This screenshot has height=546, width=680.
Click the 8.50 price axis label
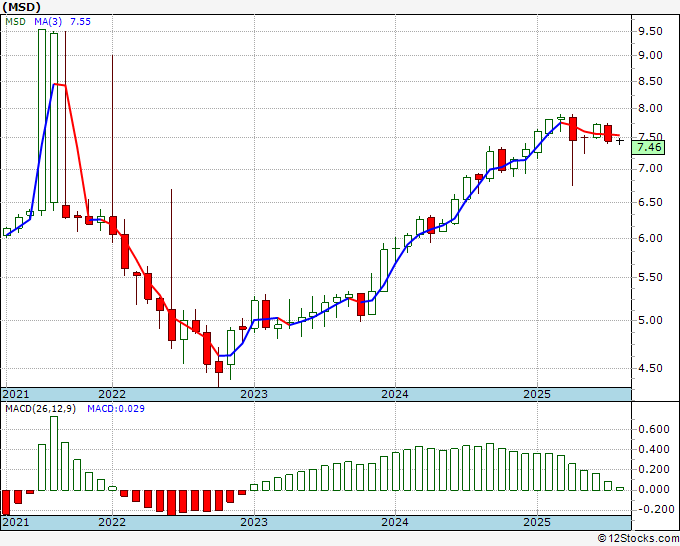(x=650, y=81)
